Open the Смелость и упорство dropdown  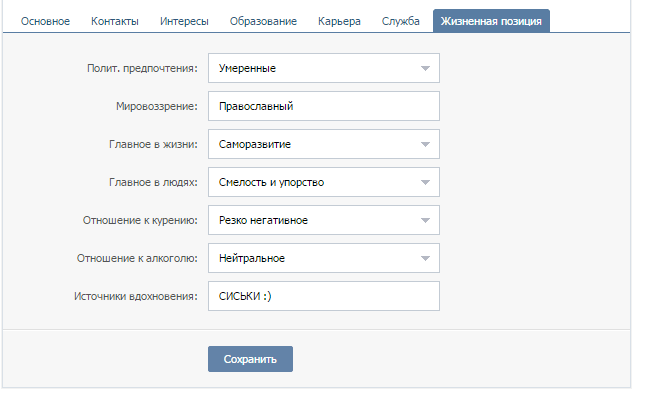coord(324,182)
